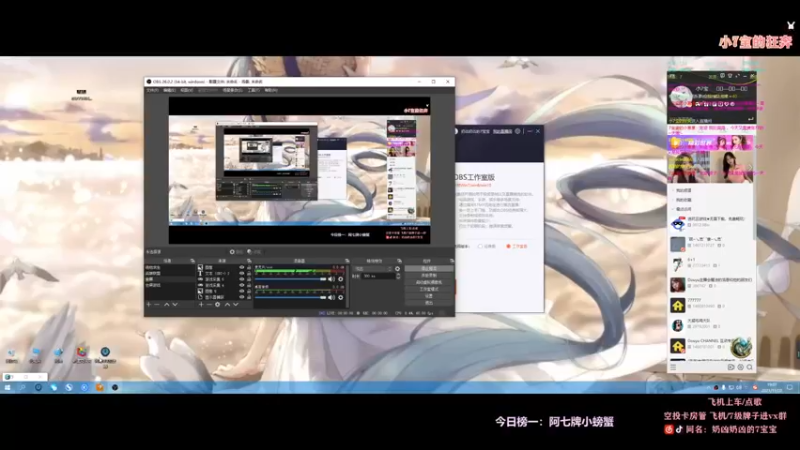
Task: Toggle visibility of the text source row
Action: point(242,273)
